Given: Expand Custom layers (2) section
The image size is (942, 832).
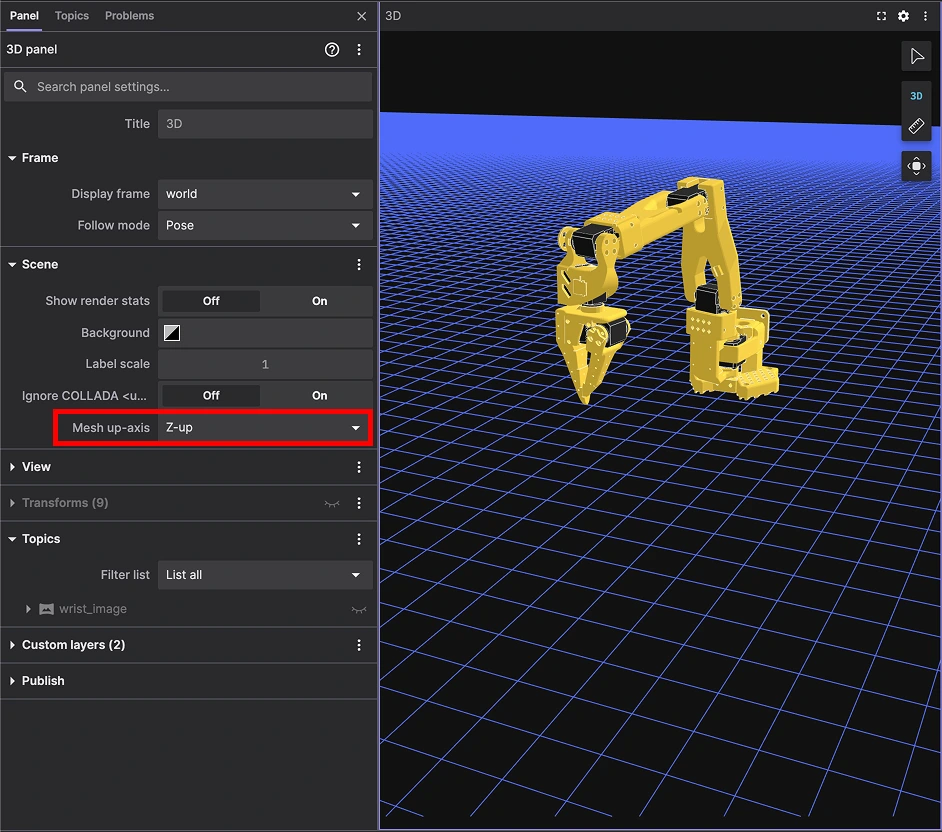Looking at the screenshot, I should tap(73, 645).
